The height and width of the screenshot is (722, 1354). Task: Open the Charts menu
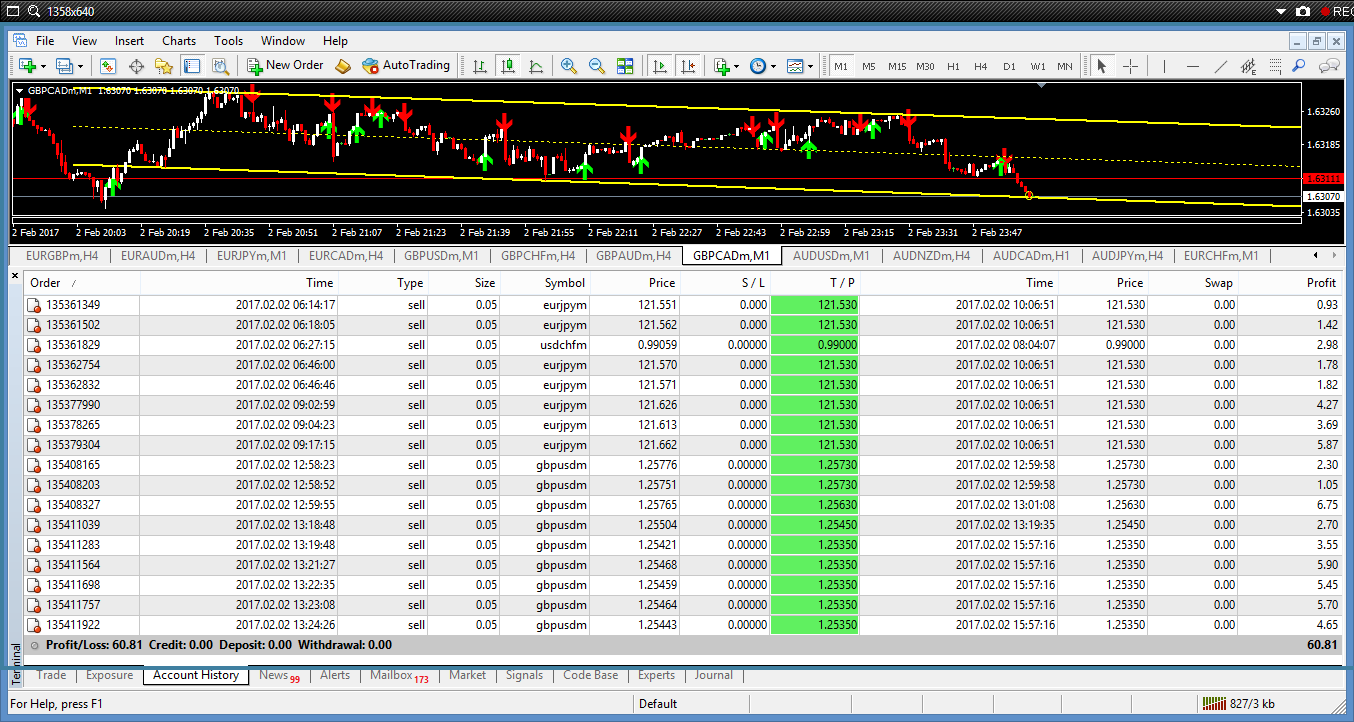coord(179,41)
